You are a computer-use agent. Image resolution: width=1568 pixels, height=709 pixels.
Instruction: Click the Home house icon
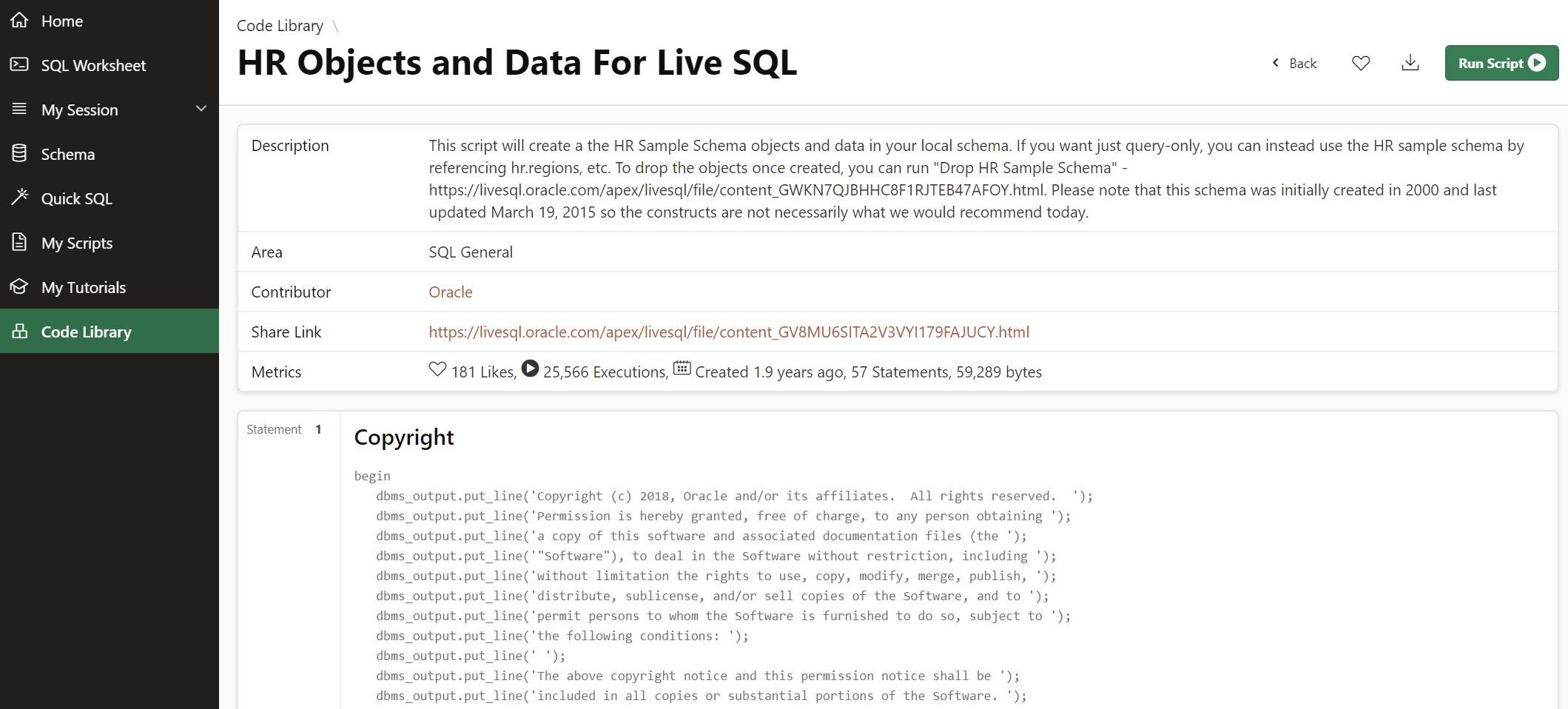[19, 20]
